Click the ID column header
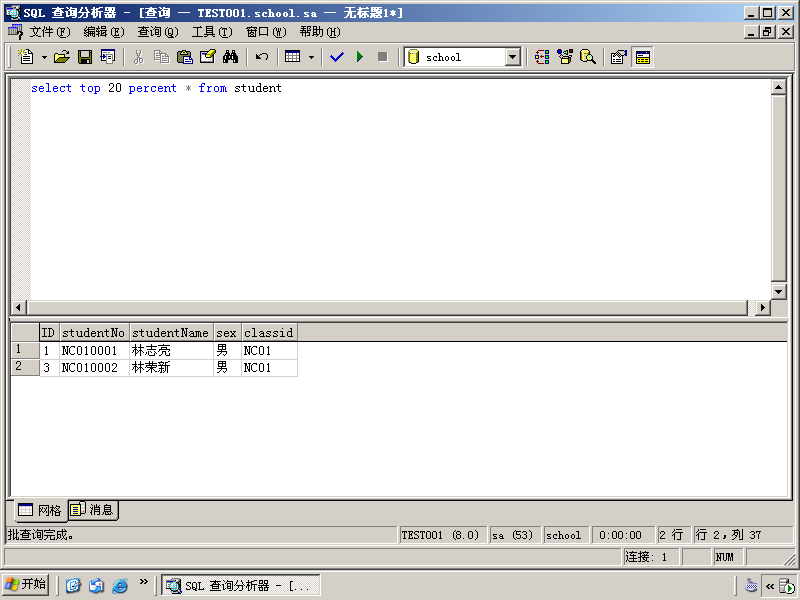 pyautogui.click(x=49, y=333)
